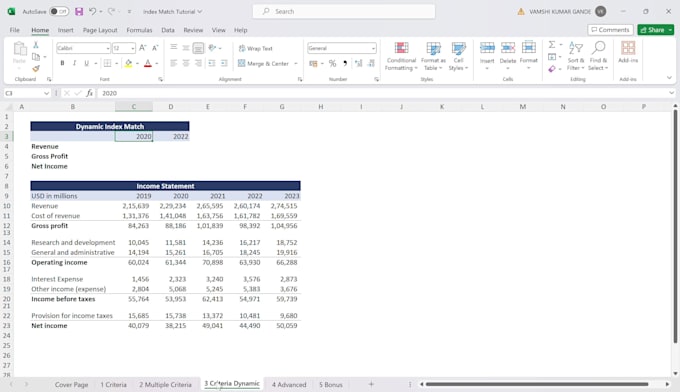Expand the formula bar chevron
The image size is (680, 392).
pos(671,93)
